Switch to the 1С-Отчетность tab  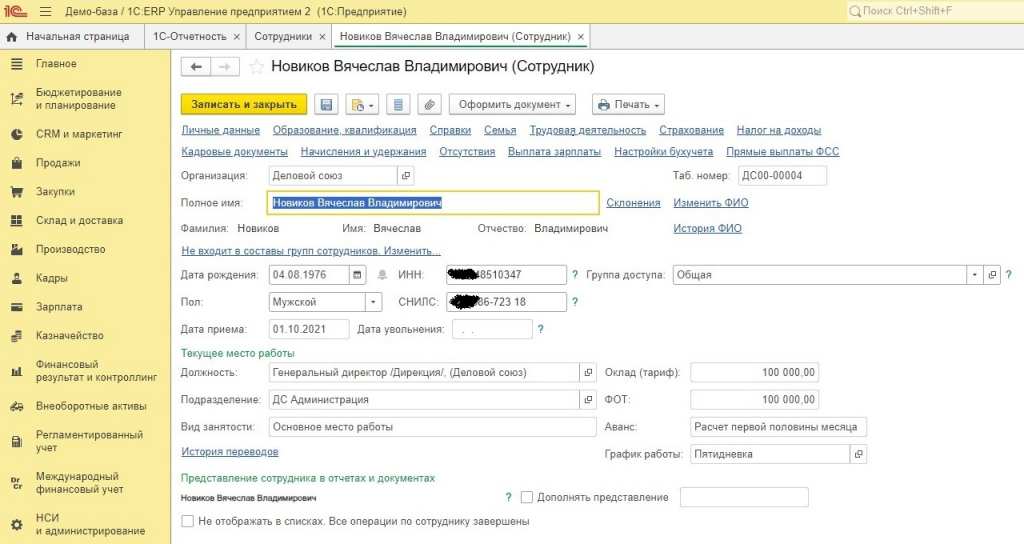[x=189, y=37]
